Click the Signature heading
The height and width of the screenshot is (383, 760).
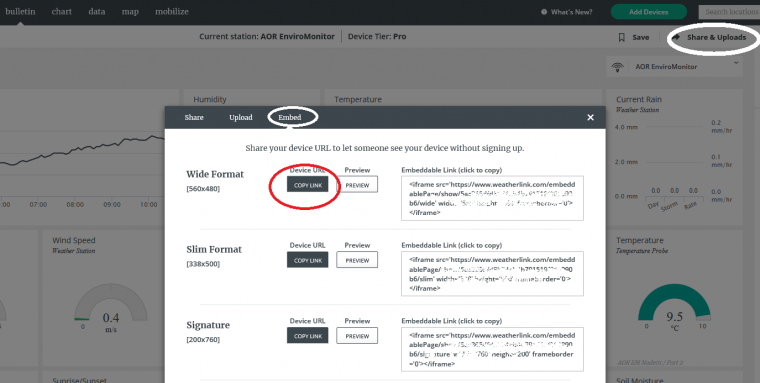208,325
